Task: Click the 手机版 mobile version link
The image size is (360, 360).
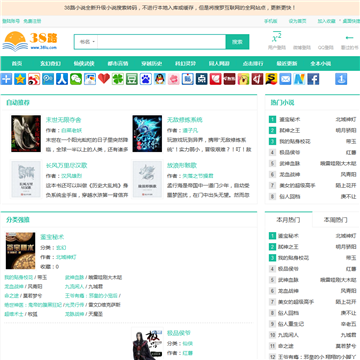Action: click(271, 21)
